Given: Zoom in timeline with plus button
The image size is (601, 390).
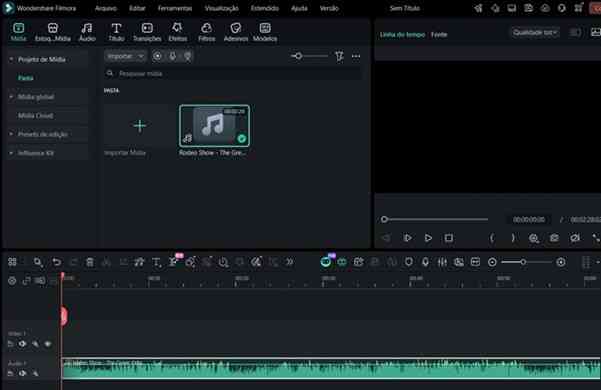Looking at the screenshot, I should coord(561,262).
